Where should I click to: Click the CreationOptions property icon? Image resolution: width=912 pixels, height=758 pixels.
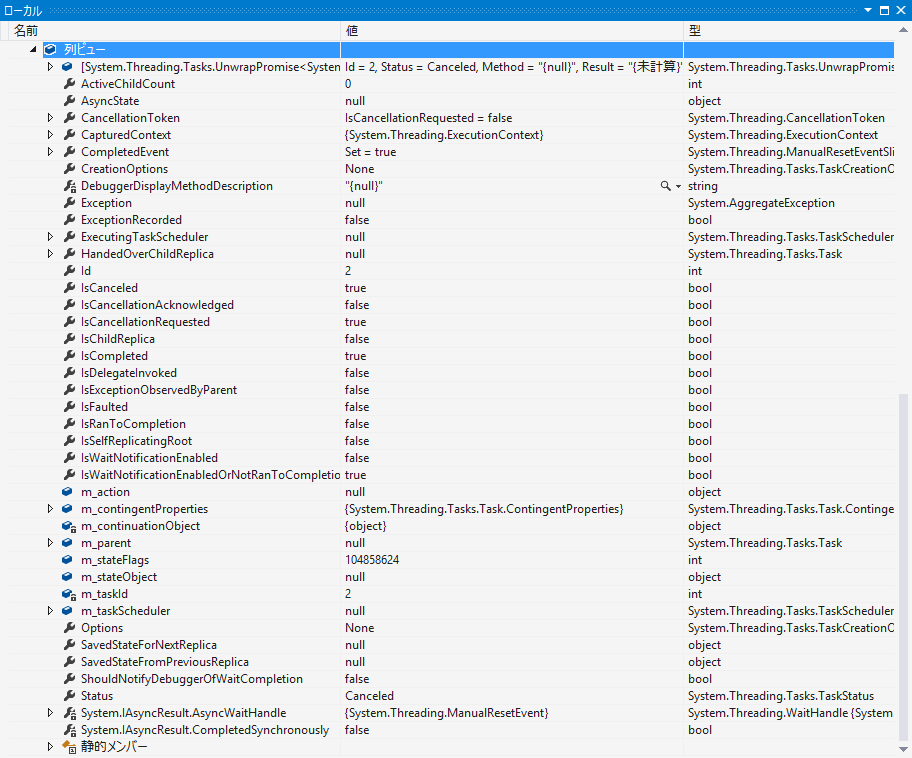click(69, 169)
